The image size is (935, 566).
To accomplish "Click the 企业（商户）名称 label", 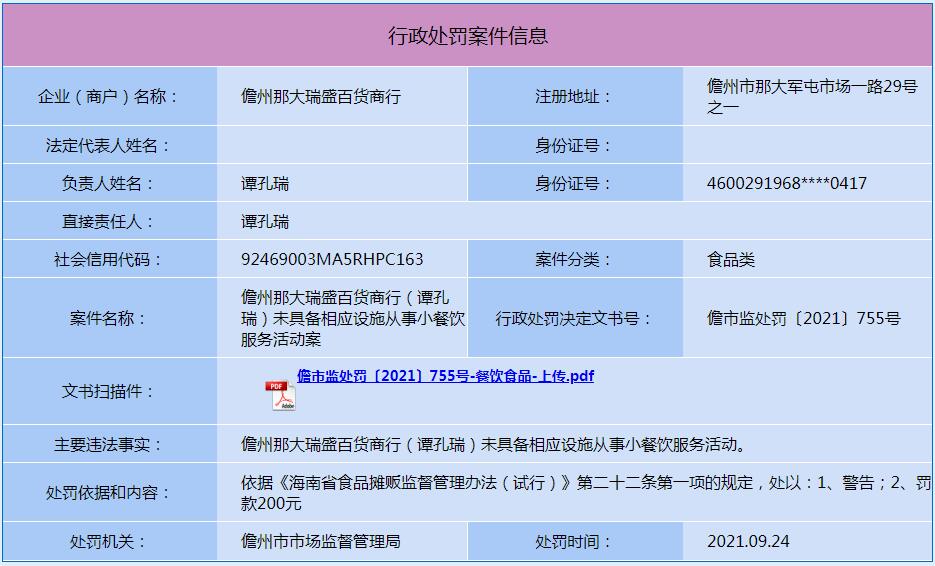I will point(109,97).
